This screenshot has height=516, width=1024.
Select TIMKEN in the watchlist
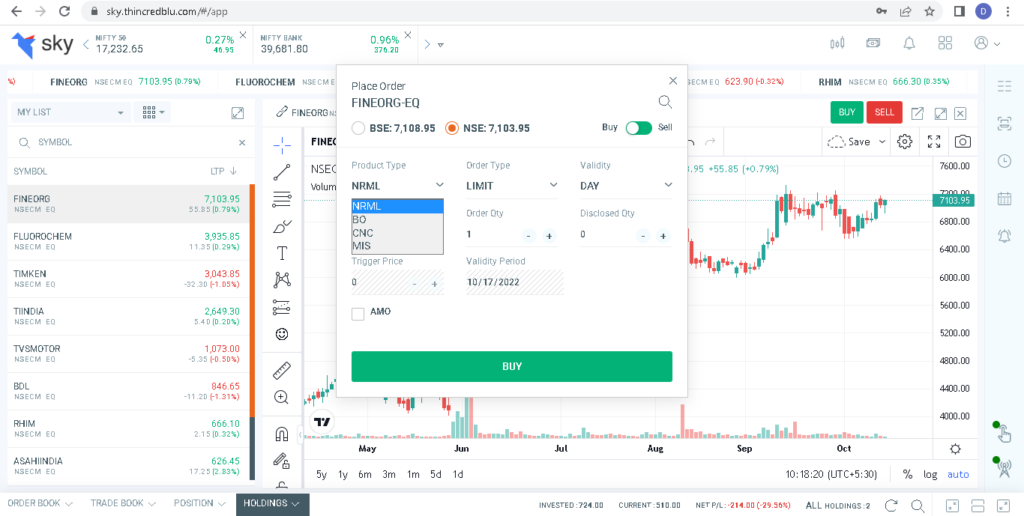130,279
